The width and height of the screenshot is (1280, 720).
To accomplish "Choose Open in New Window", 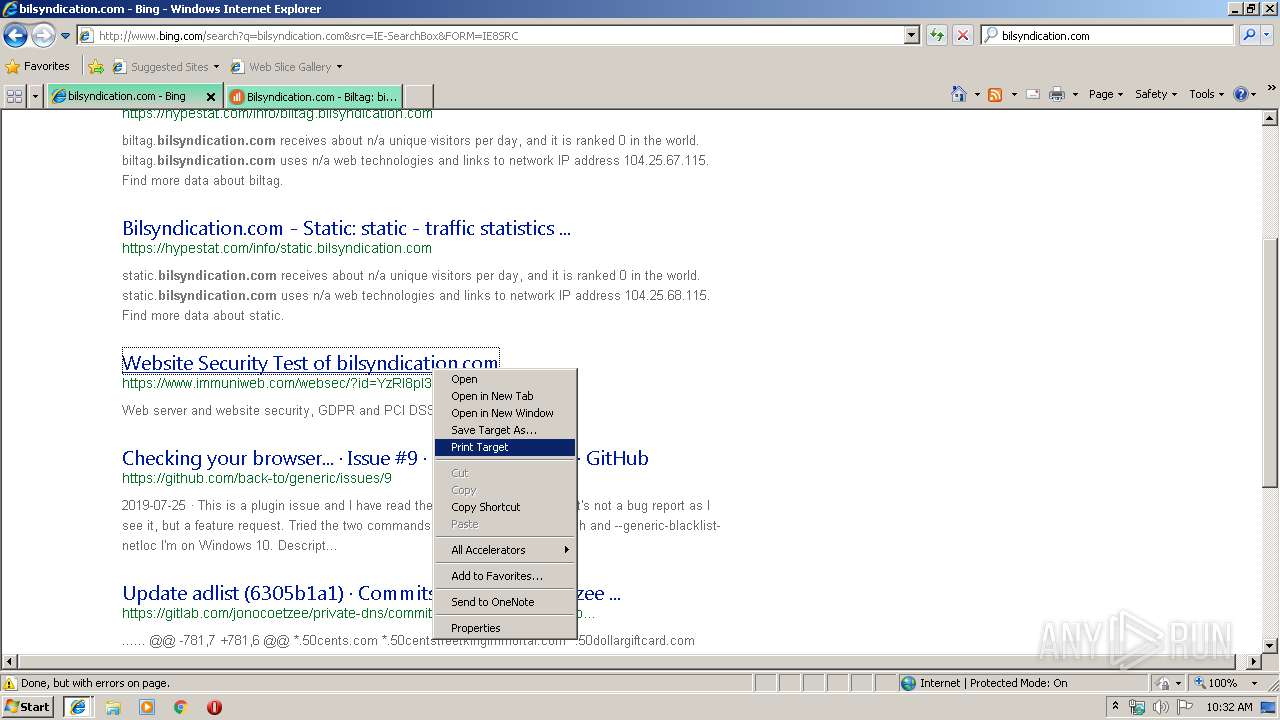I will click(x=505, y=413).
